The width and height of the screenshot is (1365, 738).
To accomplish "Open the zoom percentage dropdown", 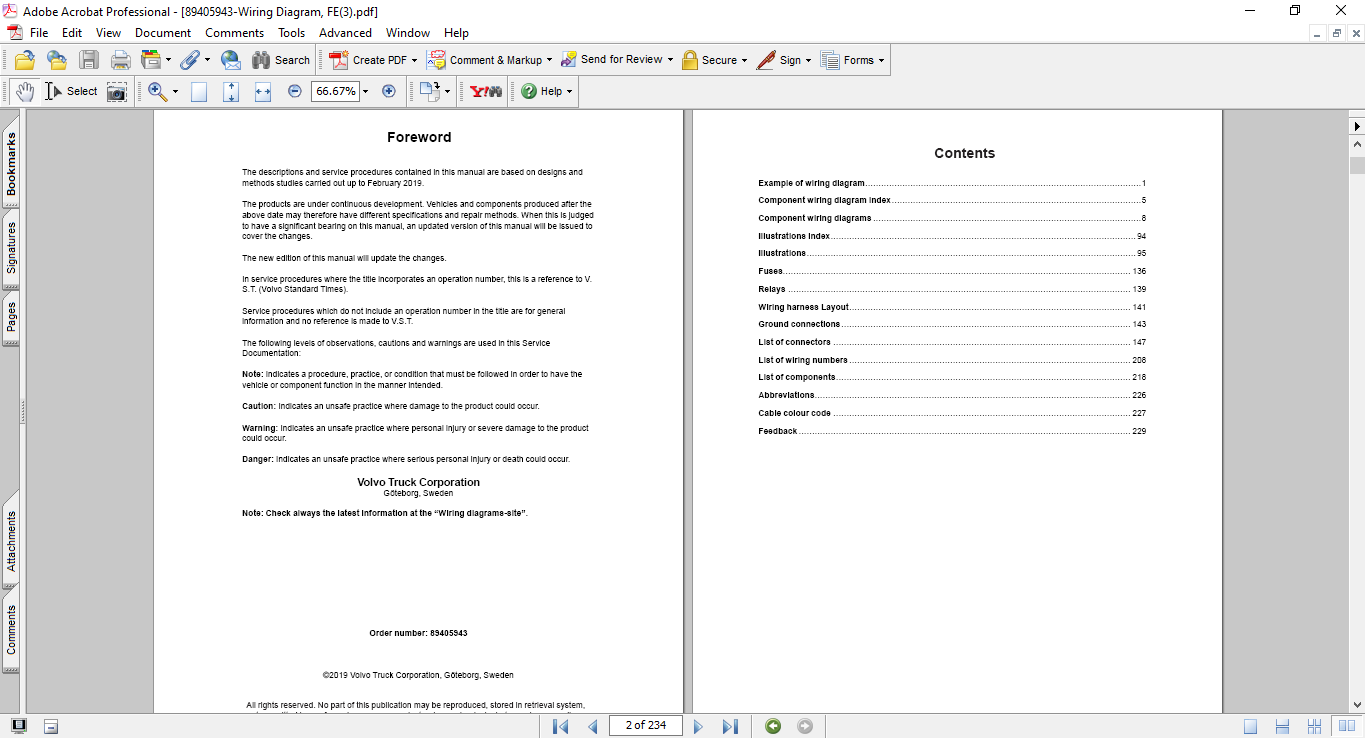I will click(365, 92).
